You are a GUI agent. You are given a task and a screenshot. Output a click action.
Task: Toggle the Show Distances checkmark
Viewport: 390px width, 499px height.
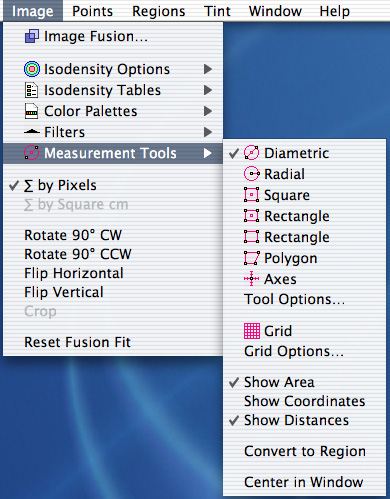(x=234, y=420)
